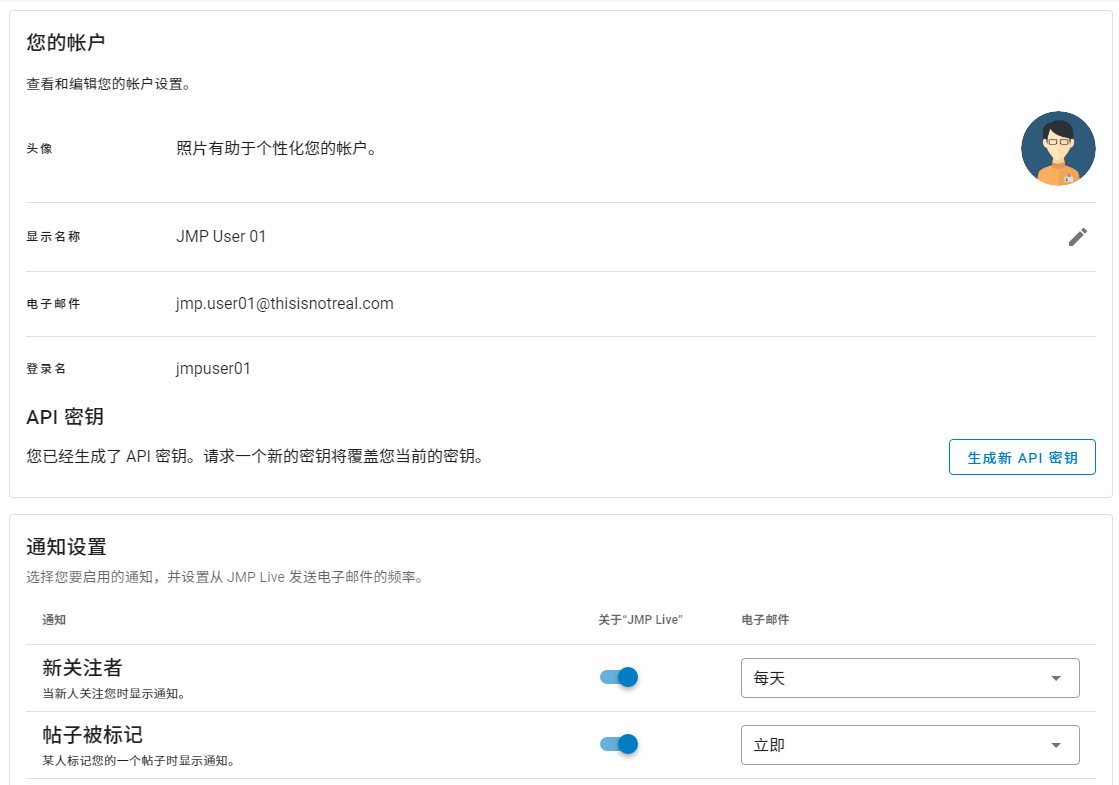Open the "立即" email frequency dropdown
1119x785 pixels.
tap(909, 744)
